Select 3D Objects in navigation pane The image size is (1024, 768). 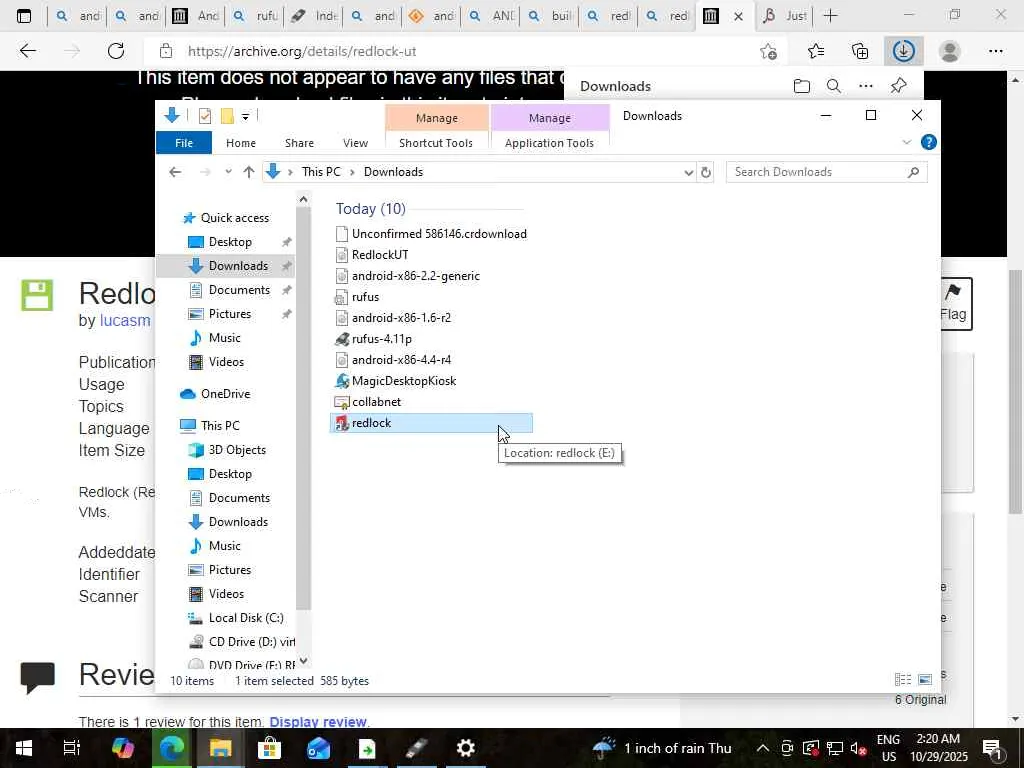click(x=237, y=450)
